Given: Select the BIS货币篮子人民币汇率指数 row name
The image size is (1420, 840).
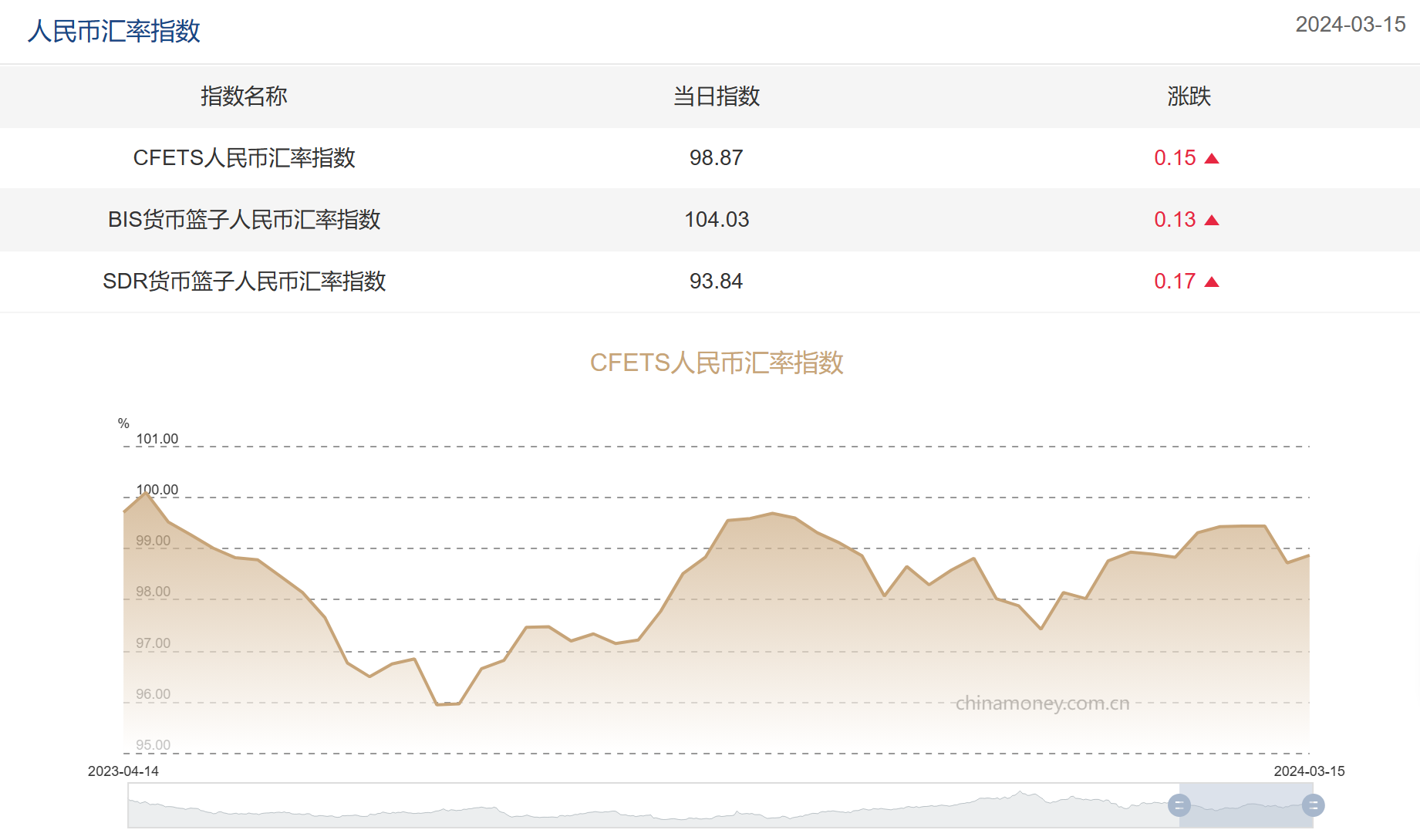Looking at the screenshot, I should (x=244, y=220).
